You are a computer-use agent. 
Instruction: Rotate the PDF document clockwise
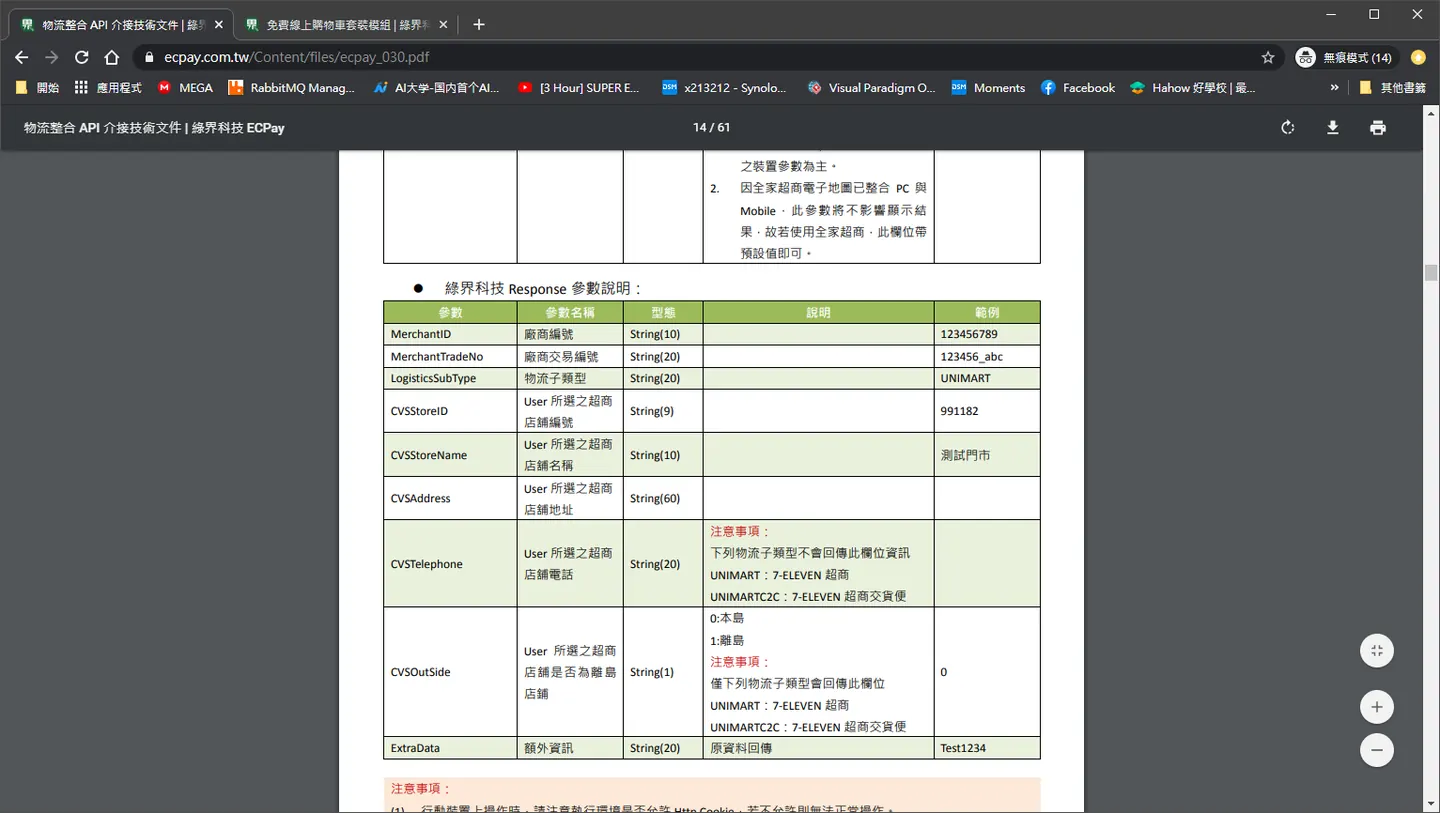point(1287,127)
